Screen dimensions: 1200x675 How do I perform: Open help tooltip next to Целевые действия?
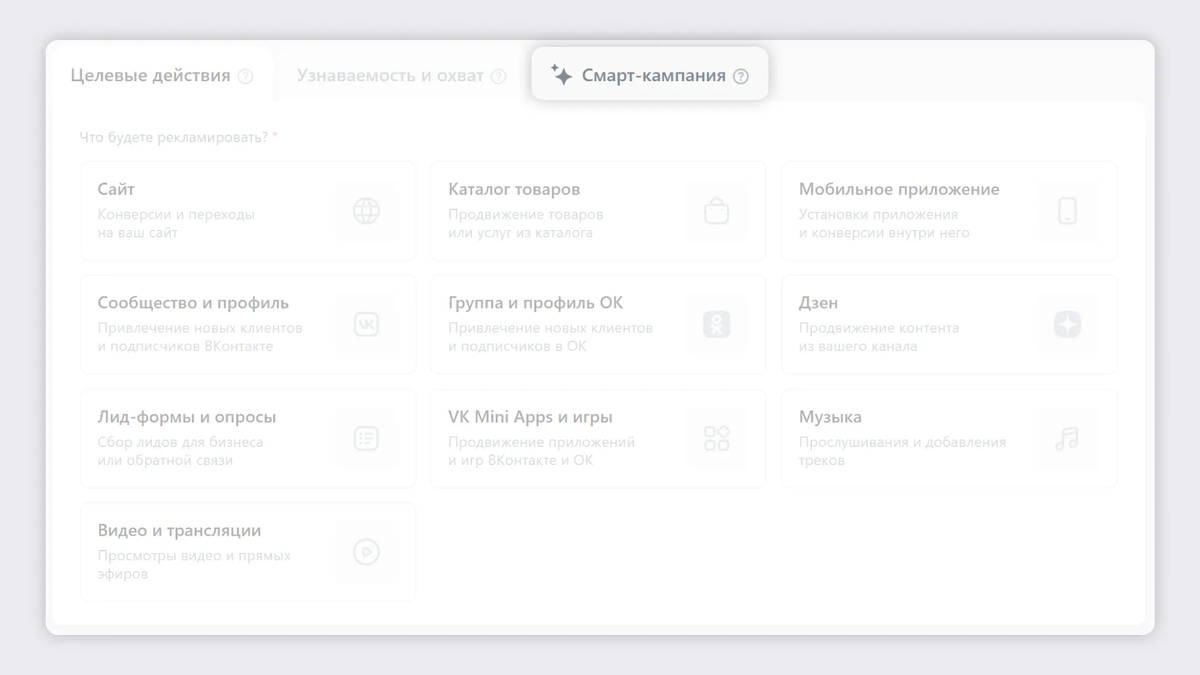[245, 74]
